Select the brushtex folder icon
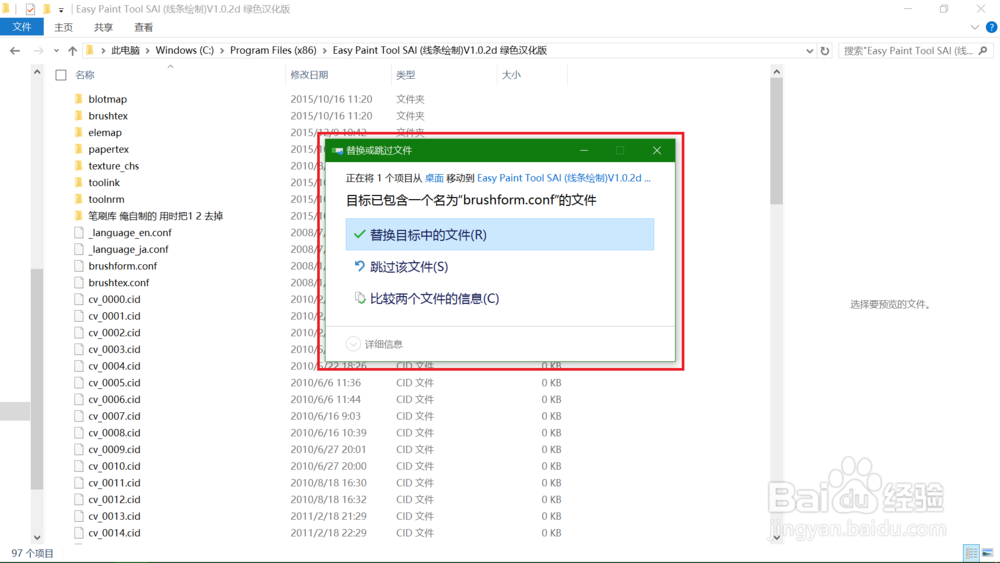 78,115
